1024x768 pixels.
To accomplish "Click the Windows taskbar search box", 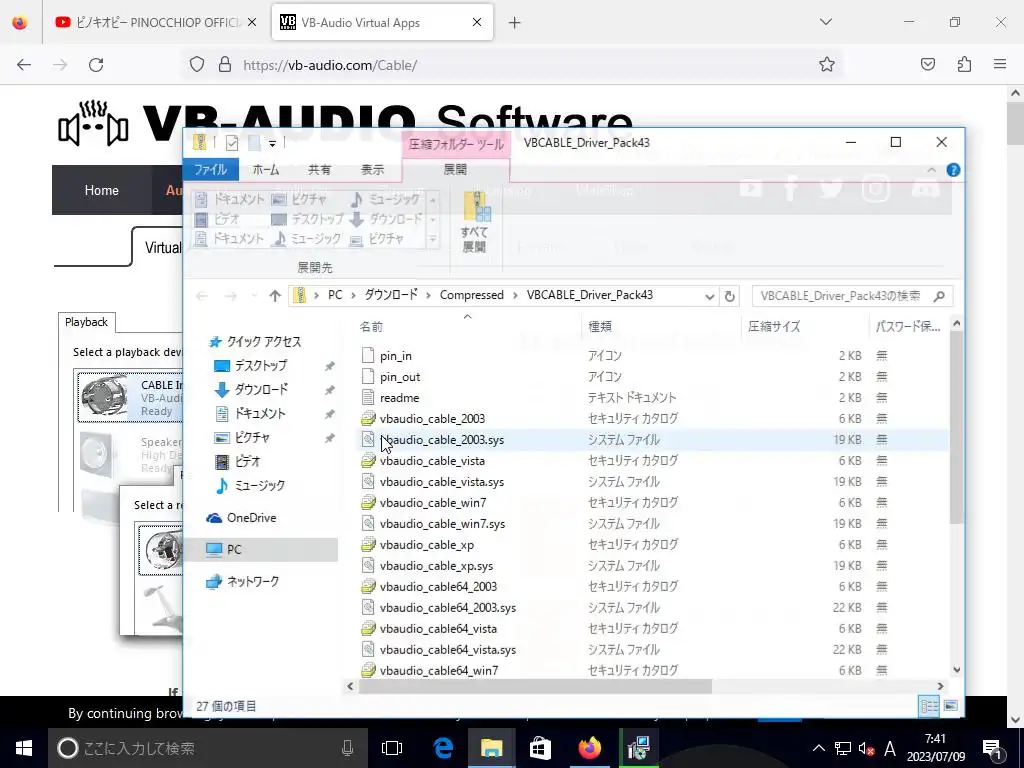I will [x=208, y=748].
